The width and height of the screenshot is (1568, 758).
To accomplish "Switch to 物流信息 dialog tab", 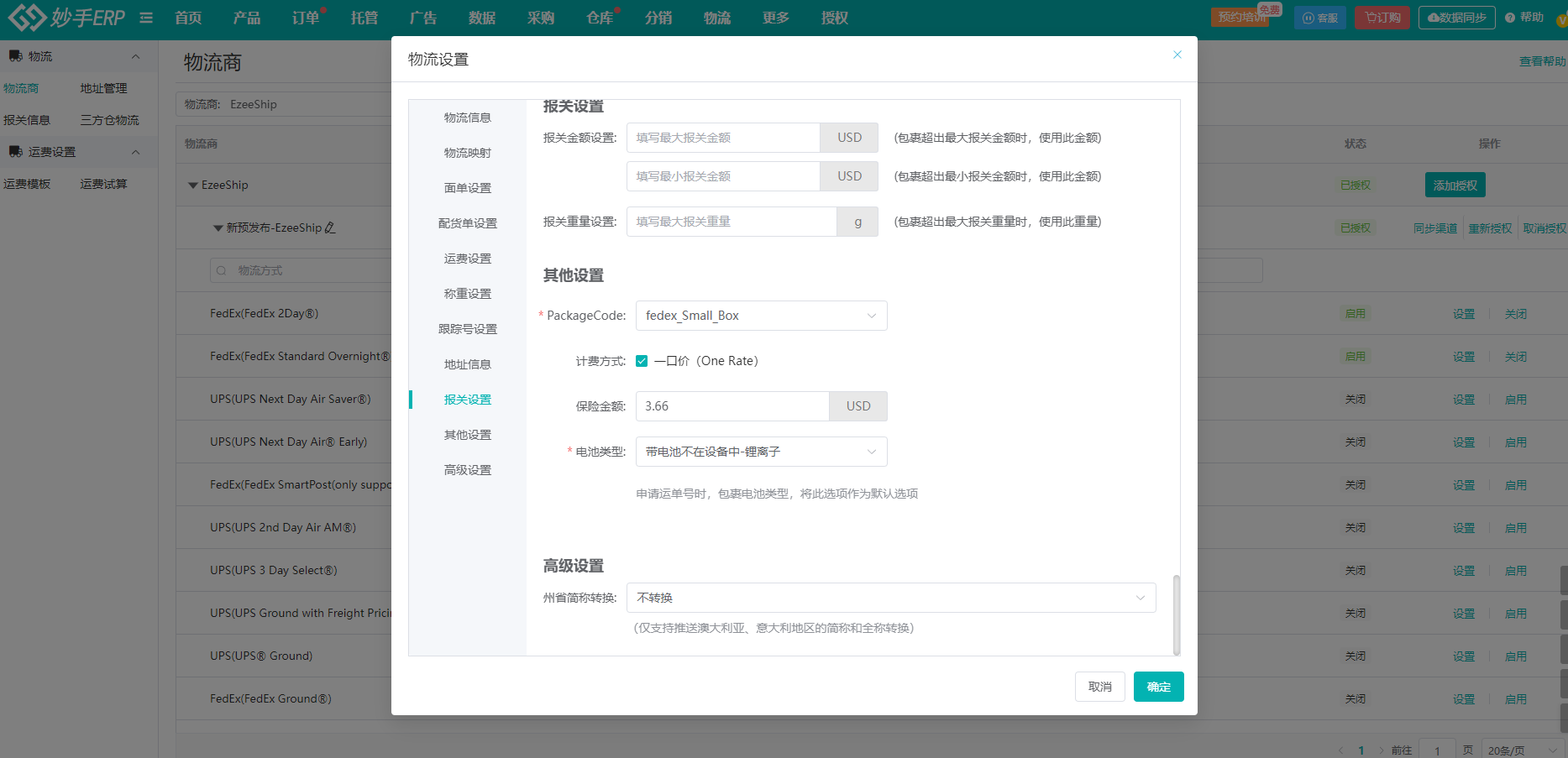I will coord(468,118).
